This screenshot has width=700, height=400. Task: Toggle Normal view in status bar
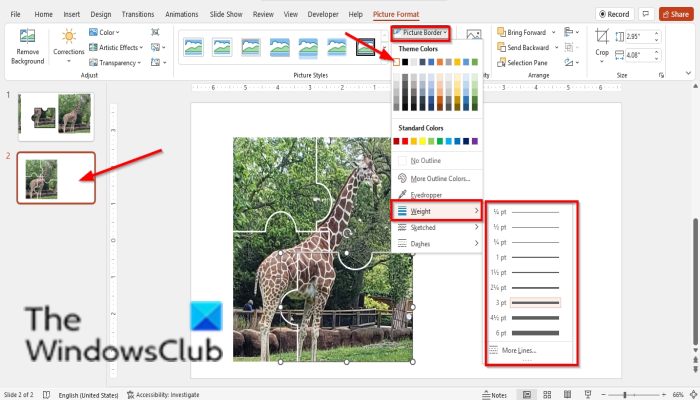coord(527,395)
